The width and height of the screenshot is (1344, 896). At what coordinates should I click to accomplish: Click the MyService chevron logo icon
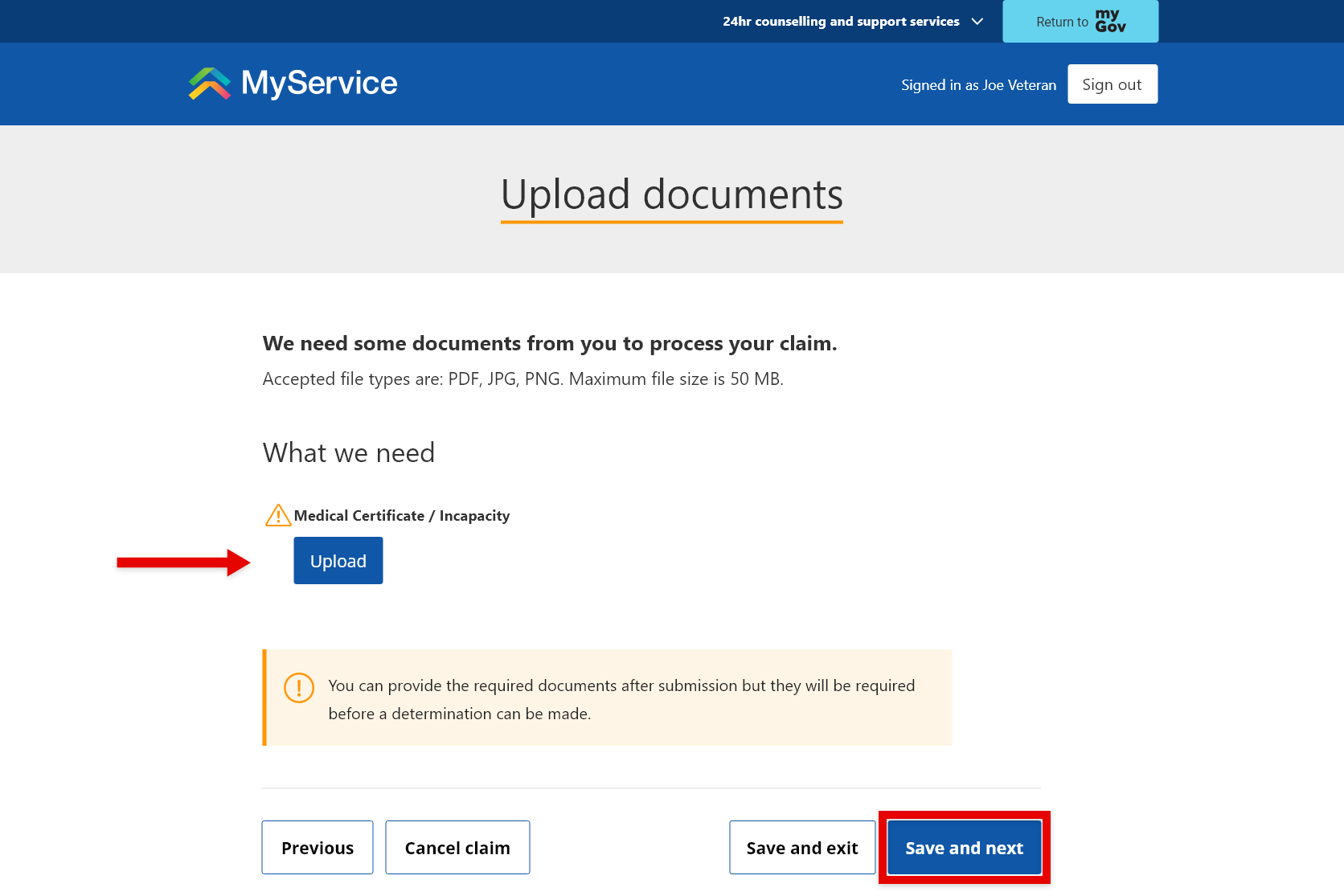click(209, 84)
